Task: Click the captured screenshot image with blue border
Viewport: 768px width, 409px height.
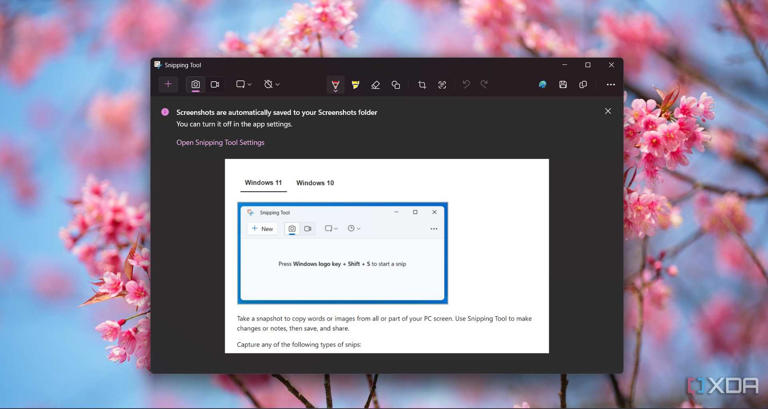Action: [342, 253]
